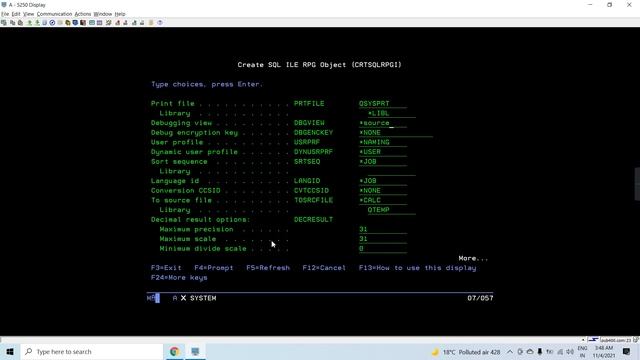Click the F24=More keys label

pyautogui.click(x=179, y=278)
